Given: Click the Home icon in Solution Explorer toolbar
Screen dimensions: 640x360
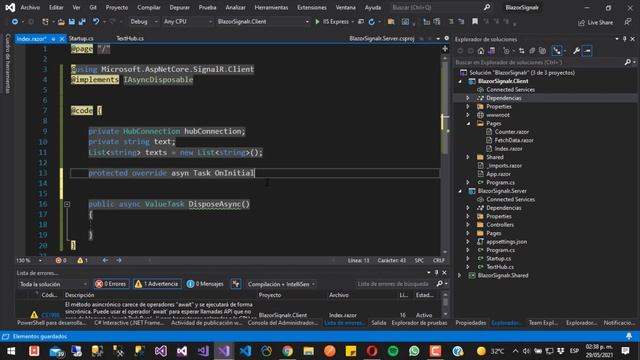Looking at the screenshot, I should [x=481, y=51].
